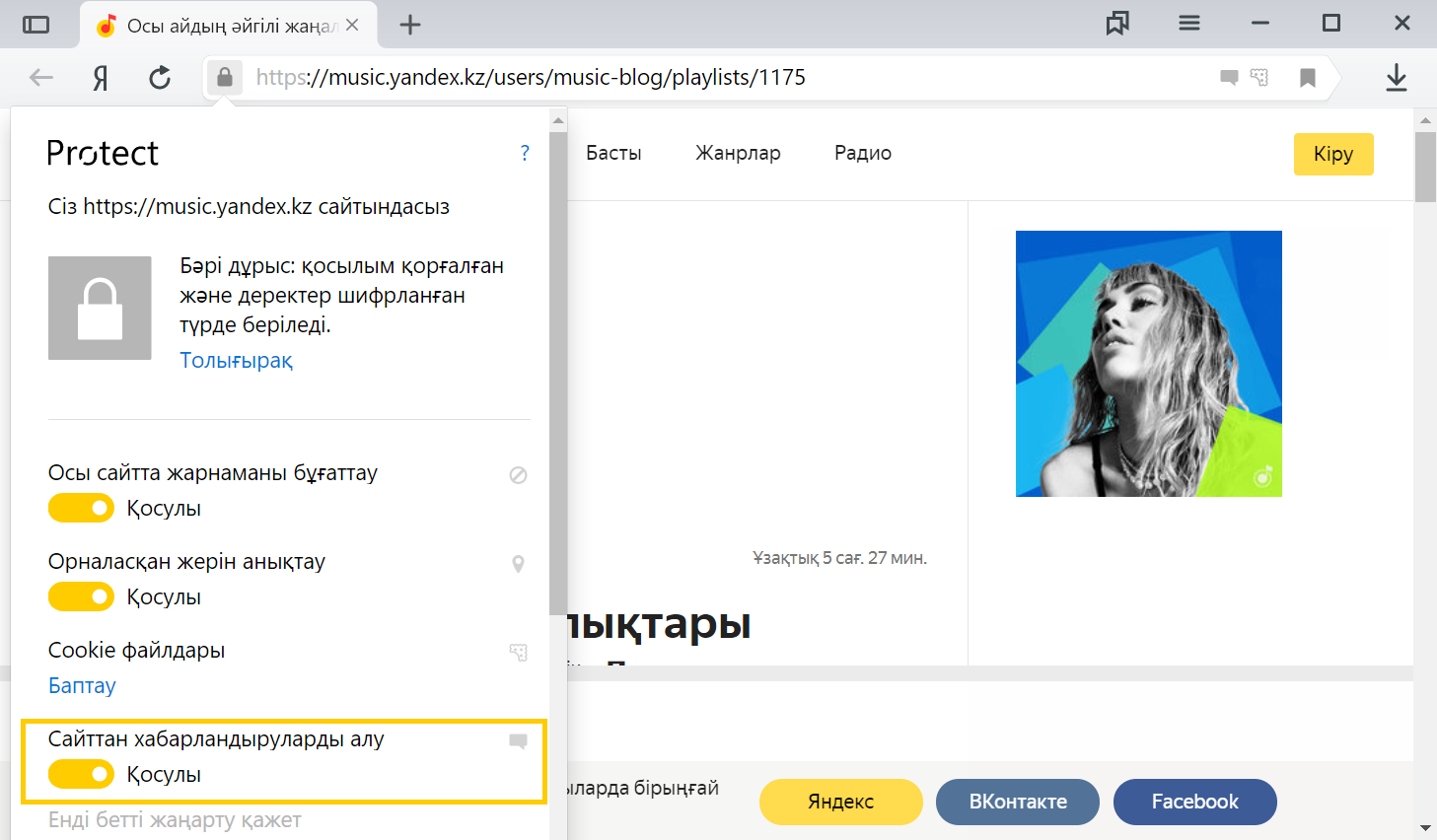Click the page vertical scrollbar thumb

(1425, 168)
